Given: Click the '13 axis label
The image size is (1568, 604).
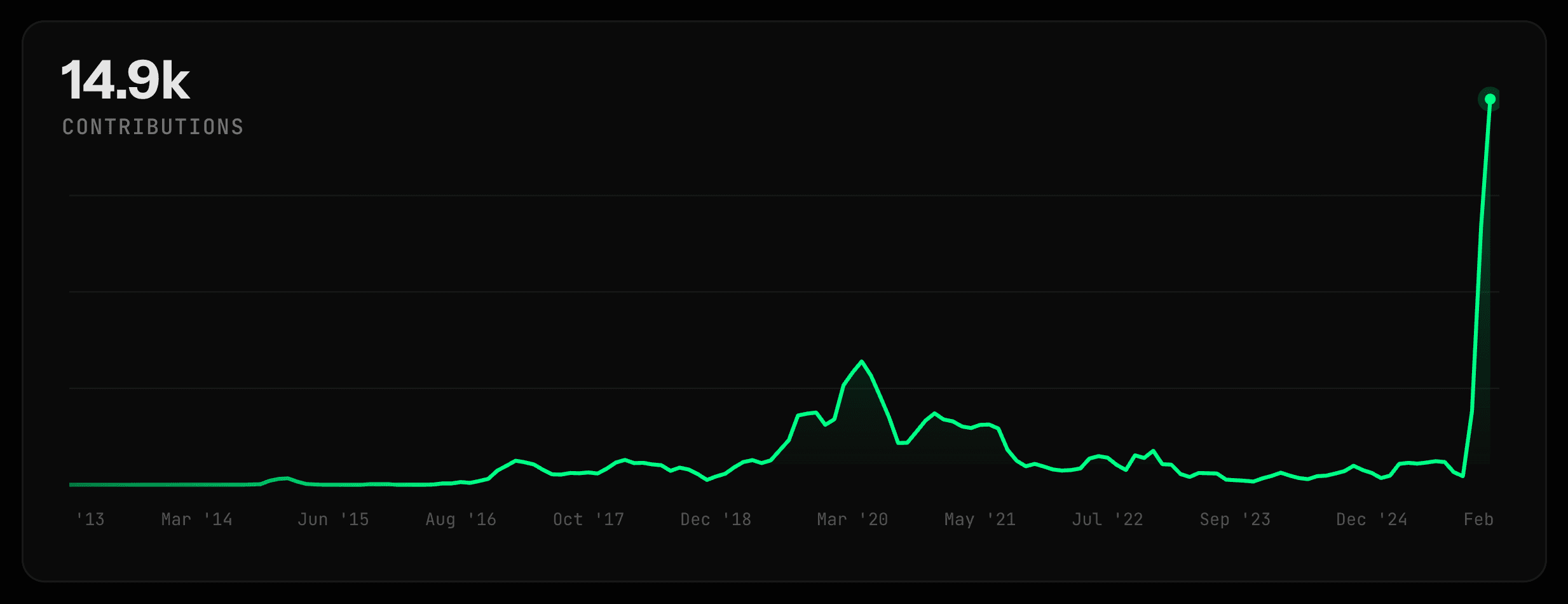Looking at the screenshot, I should tap(90, 519).
